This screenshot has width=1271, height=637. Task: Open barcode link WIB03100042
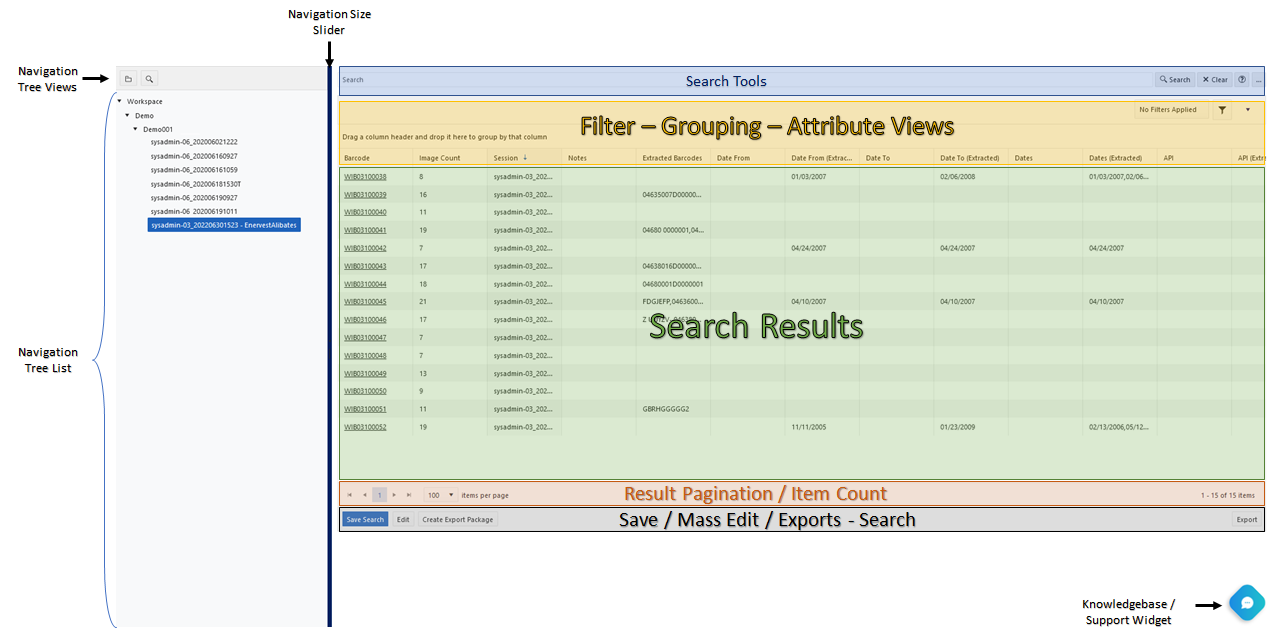point(365,248)
